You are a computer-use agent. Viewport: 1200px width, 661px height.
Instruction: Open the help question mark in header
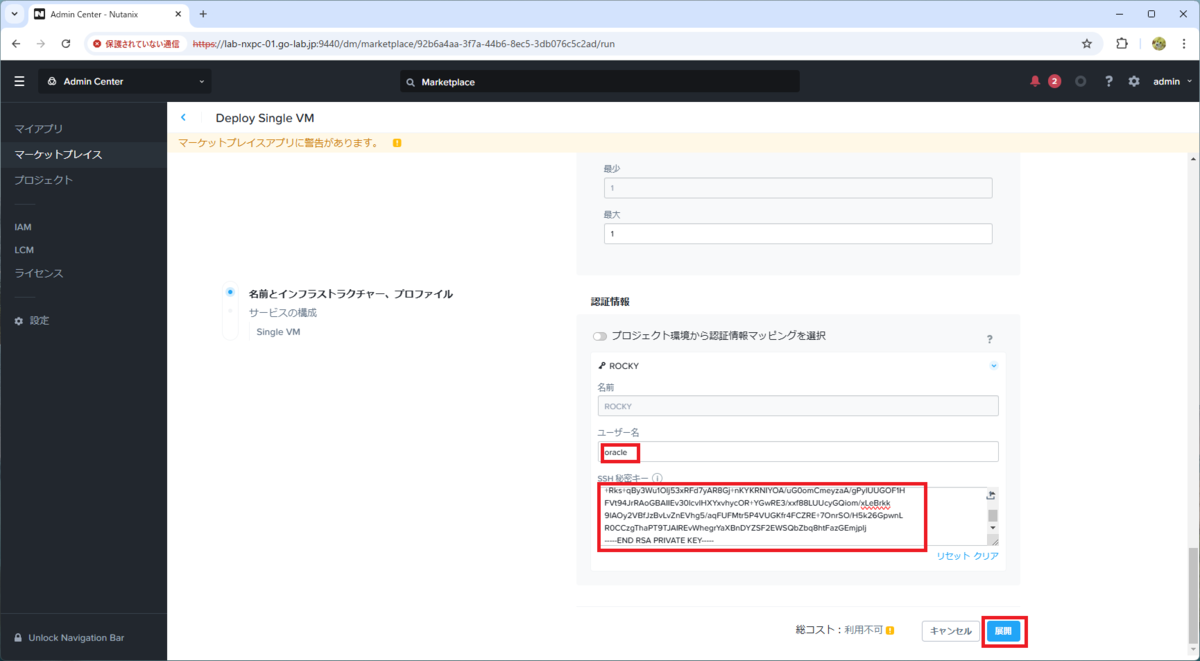[1109, 82]
